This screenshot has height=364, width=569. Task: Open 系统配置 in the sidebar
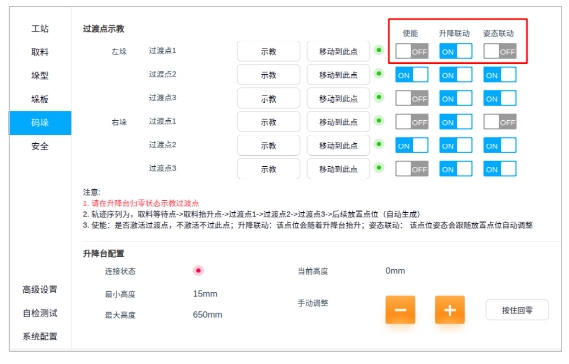click(40, 337)
